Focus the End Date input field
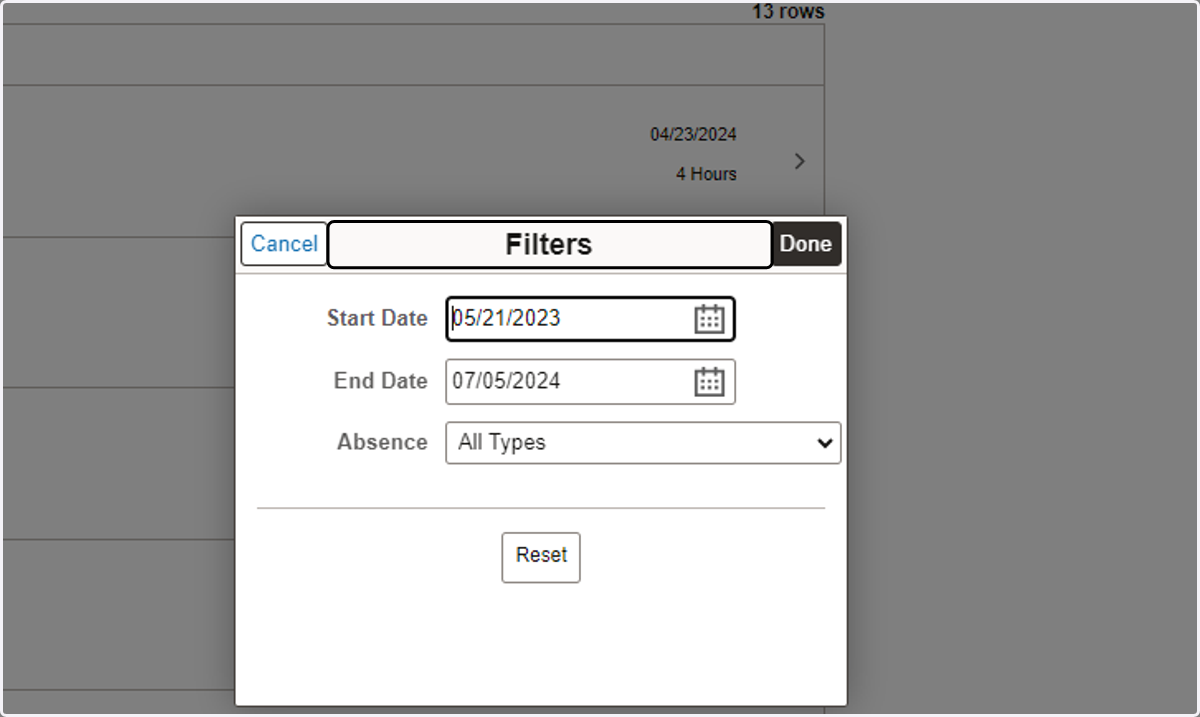This screenshot has height=717, width=1200. tap(590, 381)
